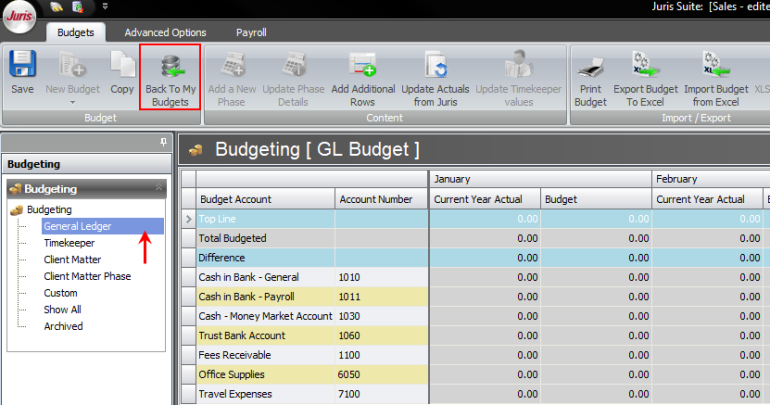This screenshot has height=405, width=770.
Task: Open the Juris application logo menu
Action: (20, 17)
